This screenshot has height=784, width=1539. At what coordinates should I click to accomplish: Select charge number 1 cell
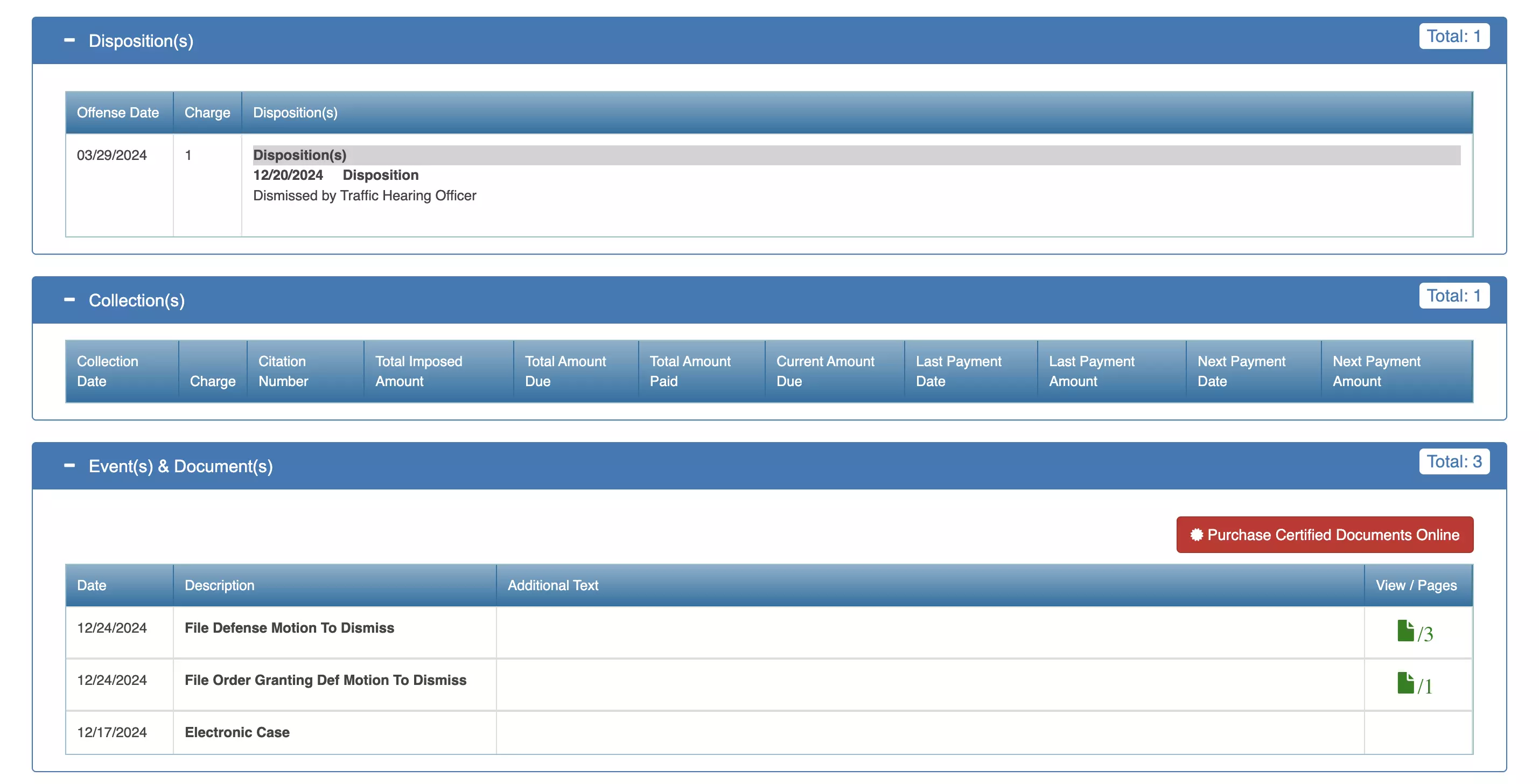(x=207, y=185)
